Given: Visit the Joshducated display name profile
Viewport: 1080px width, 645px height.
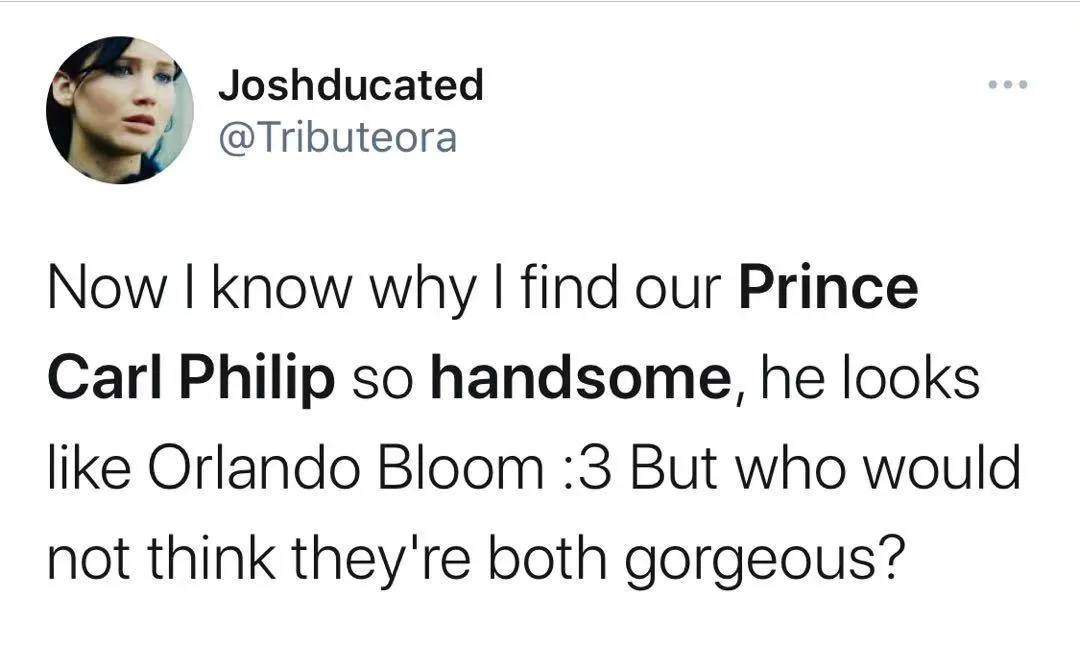Looking at the screenshot, I should pyautogui.click(x=351, y=85).
